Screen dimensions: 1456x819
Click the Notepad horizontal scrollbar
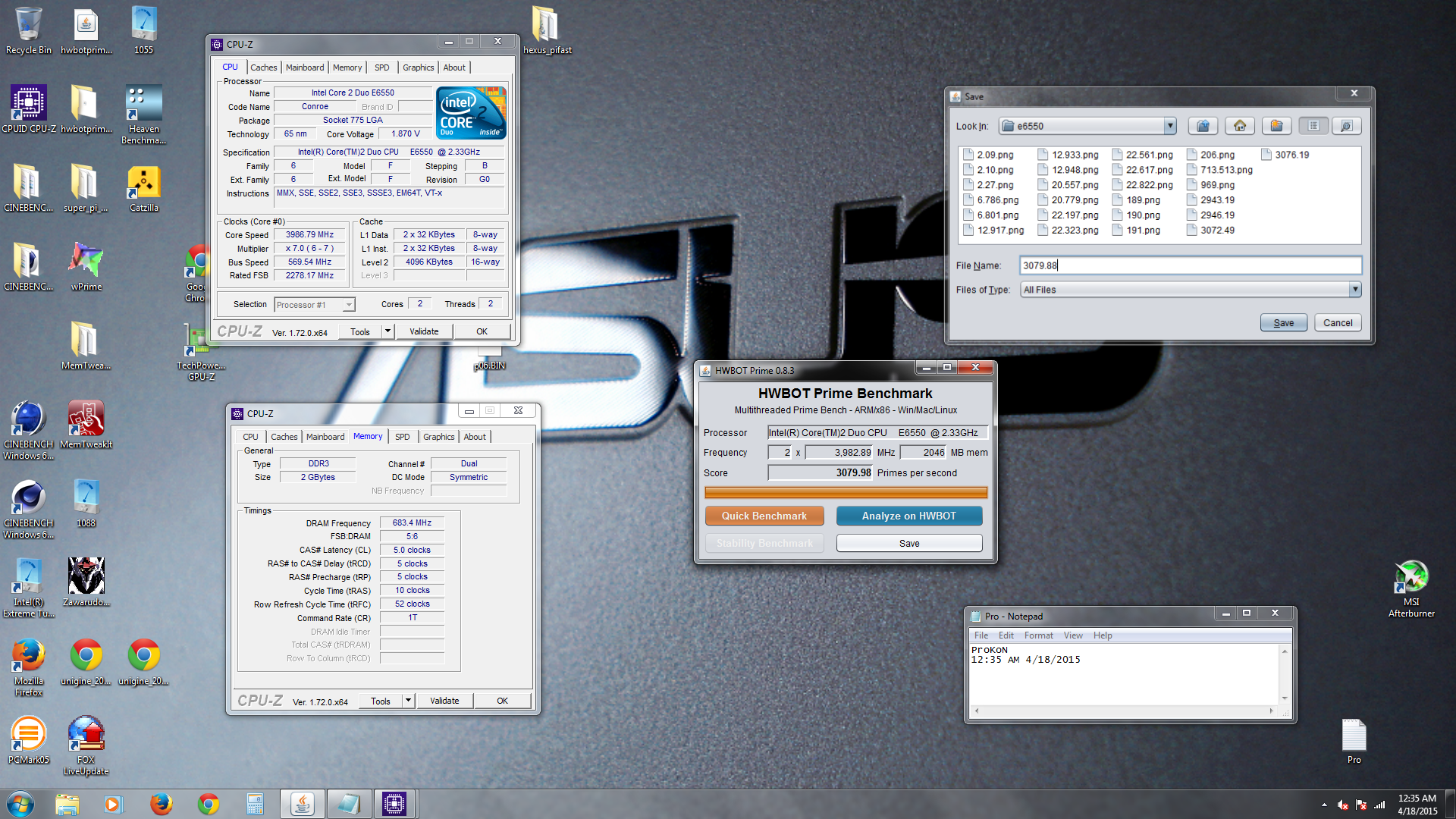(x=1123, y=711)
